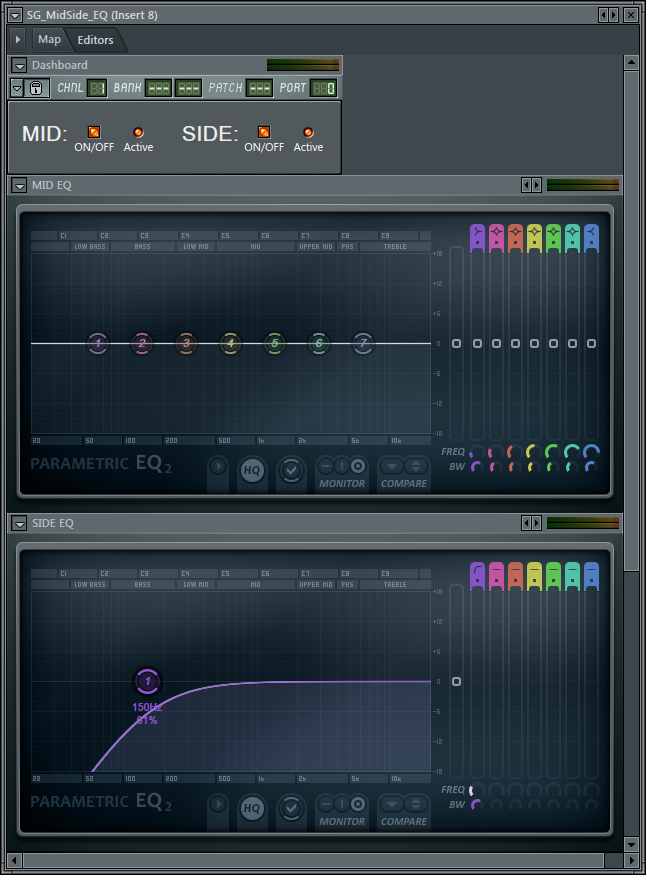Select band 3 node in MID EQ

(186, 343)
